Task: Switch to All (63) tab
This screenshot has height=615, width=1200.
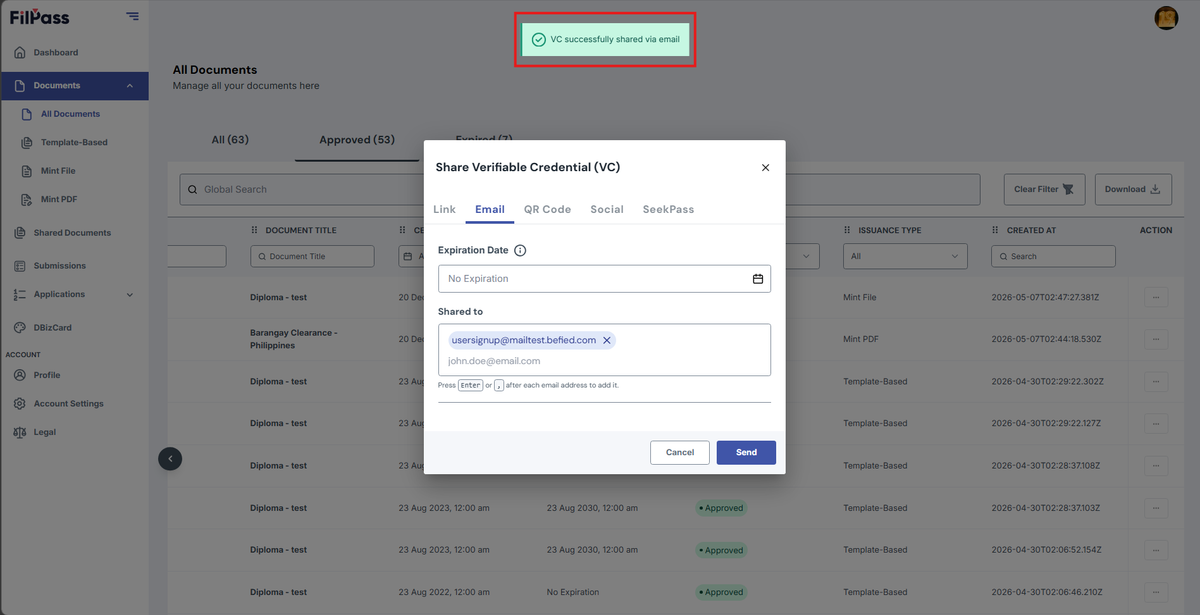Action: tap(230, 140)
